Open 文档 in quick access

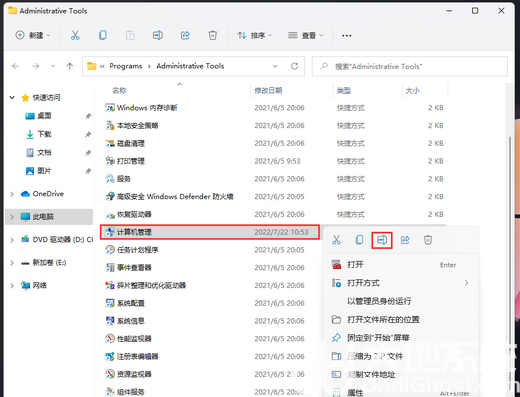44,152
